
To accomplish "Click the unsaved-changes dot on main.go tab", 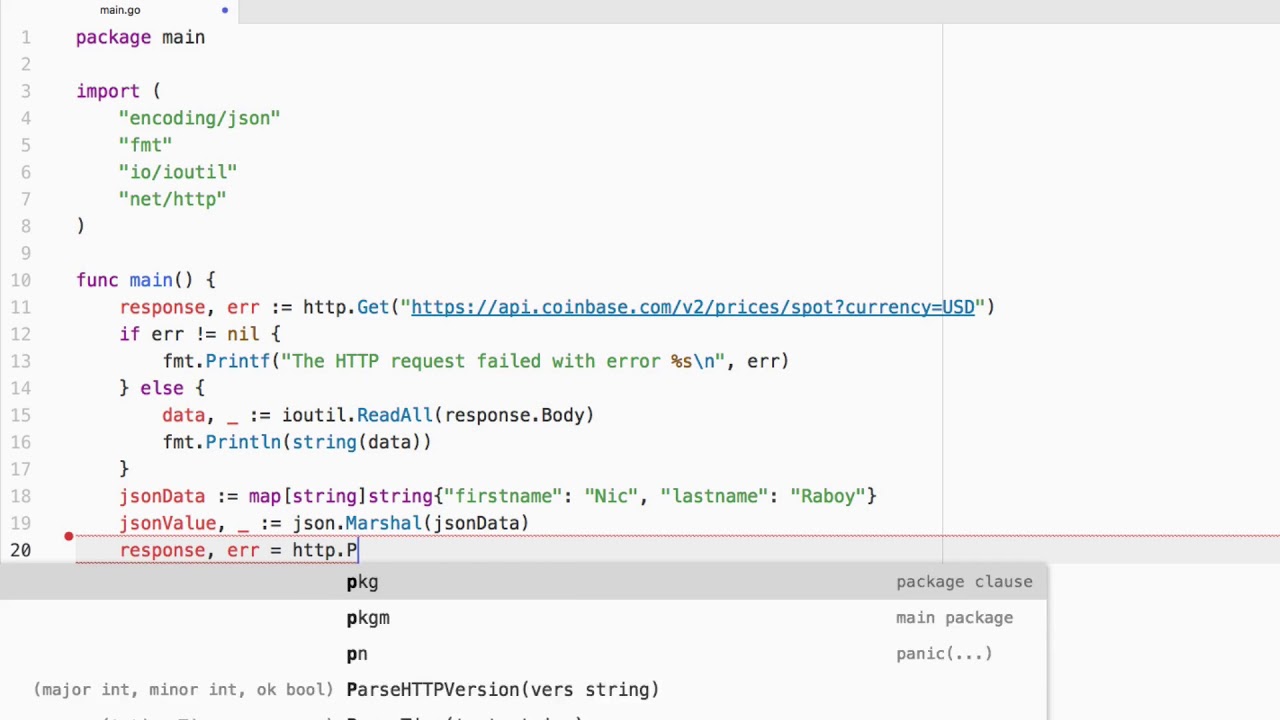I will (224, 10).
